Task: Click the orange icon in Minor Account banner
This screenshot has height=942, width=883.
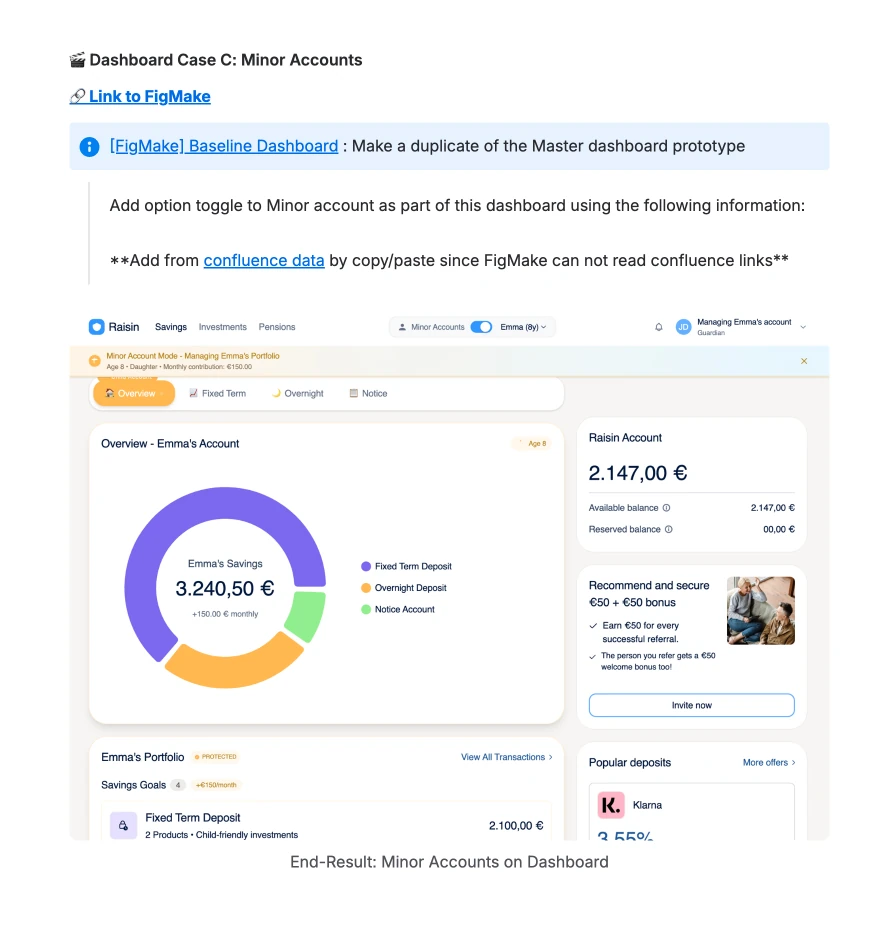Action: tap(94, 360)
